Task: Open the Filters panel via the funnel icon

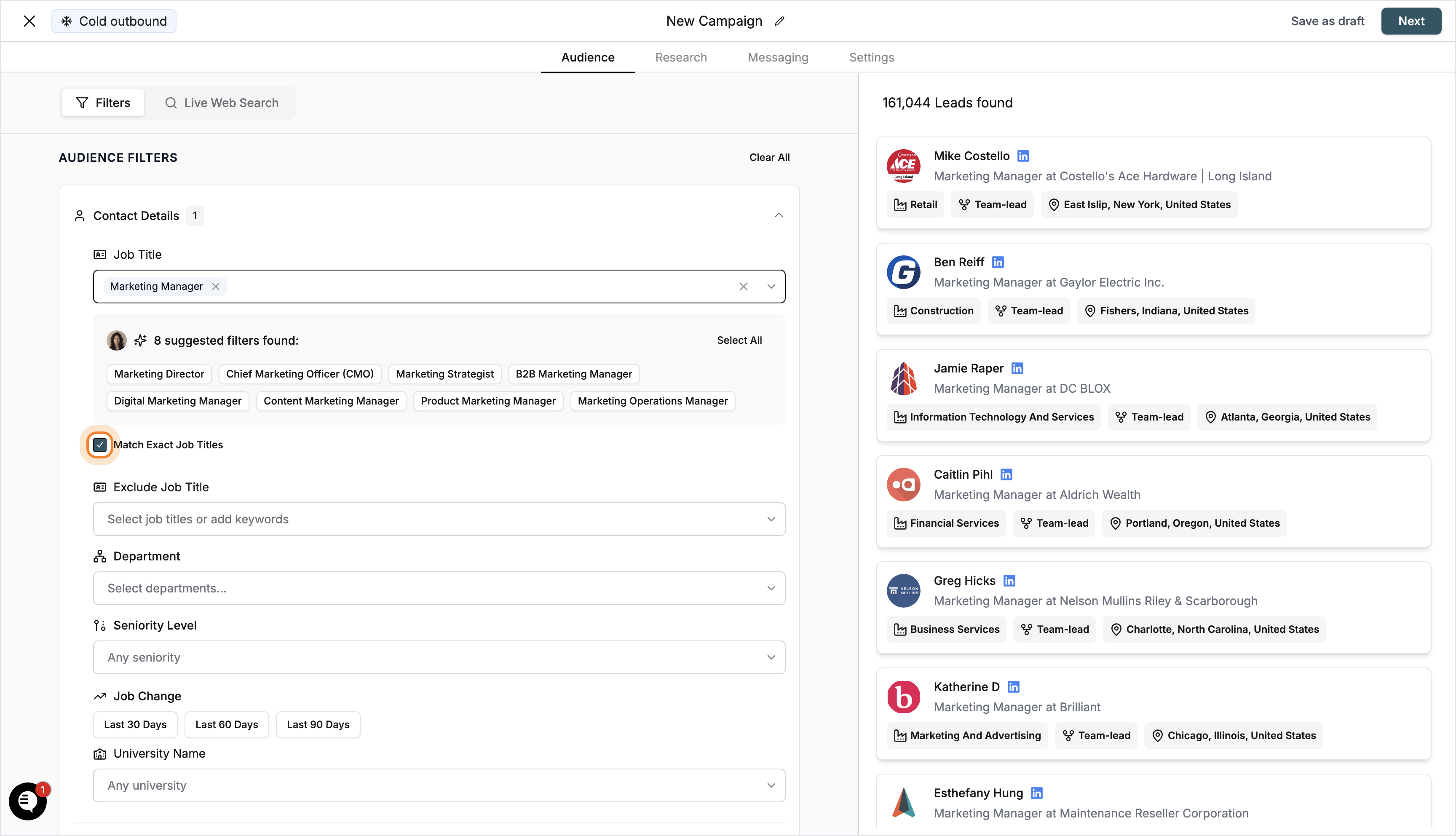Action: tap(83, 103)
